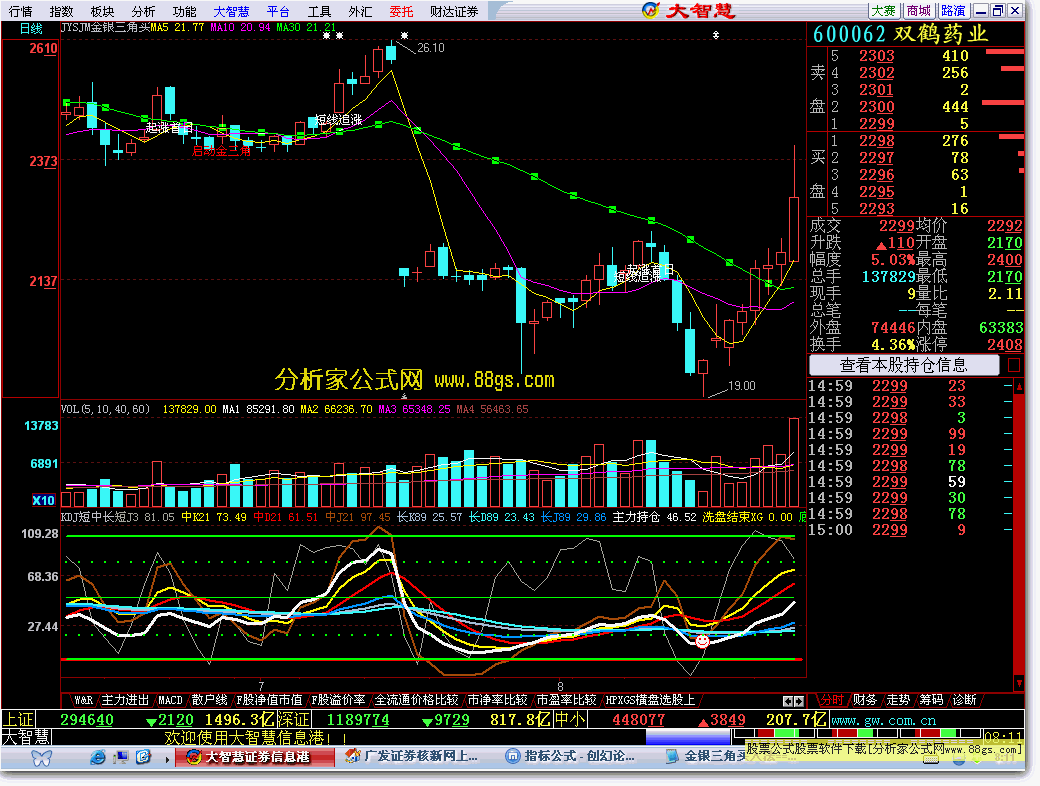Click the 26.10 high price marker
Screen dimensions: 1040x786
coord(430,48)
